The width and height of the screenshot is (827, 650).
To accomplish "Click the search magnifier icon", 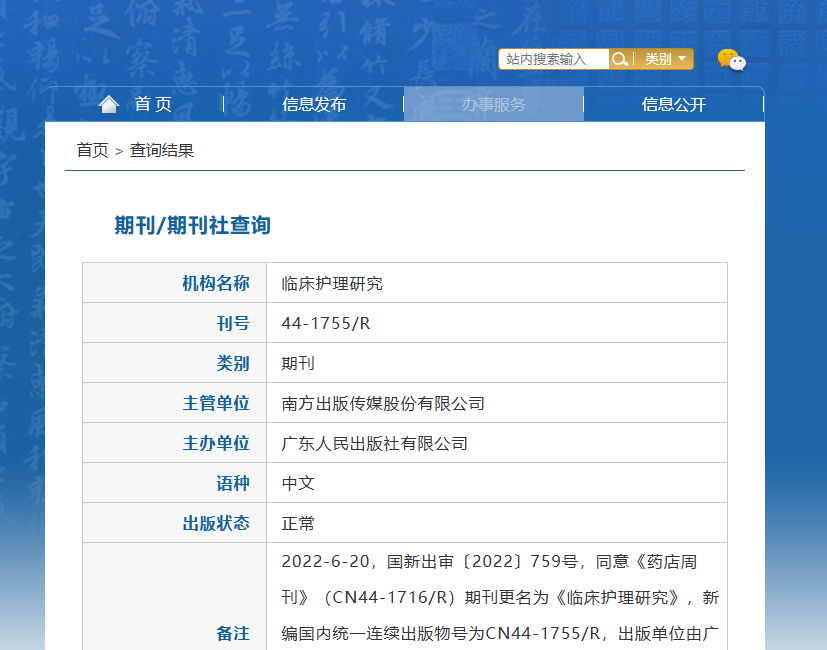I will click(619, 59).
